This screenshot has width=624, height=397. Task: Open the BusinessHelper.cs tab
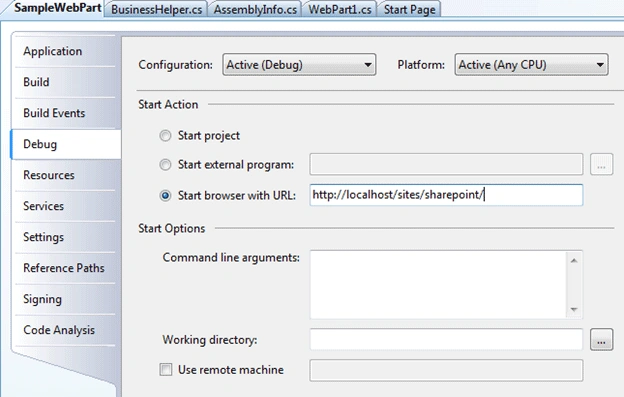tap(156, 10)
